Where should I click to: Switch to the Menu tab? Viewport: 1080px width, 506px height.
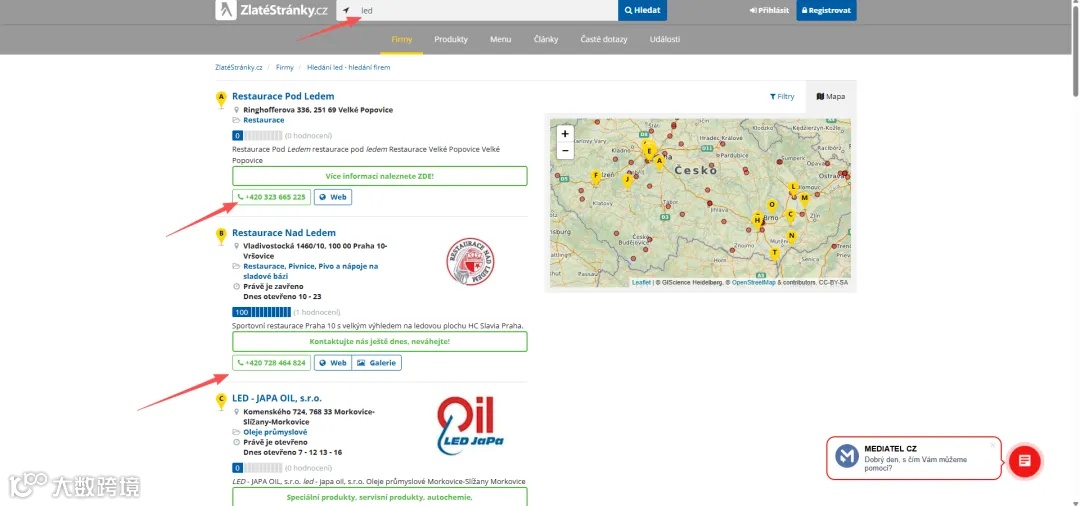click(x=501, y=39)
